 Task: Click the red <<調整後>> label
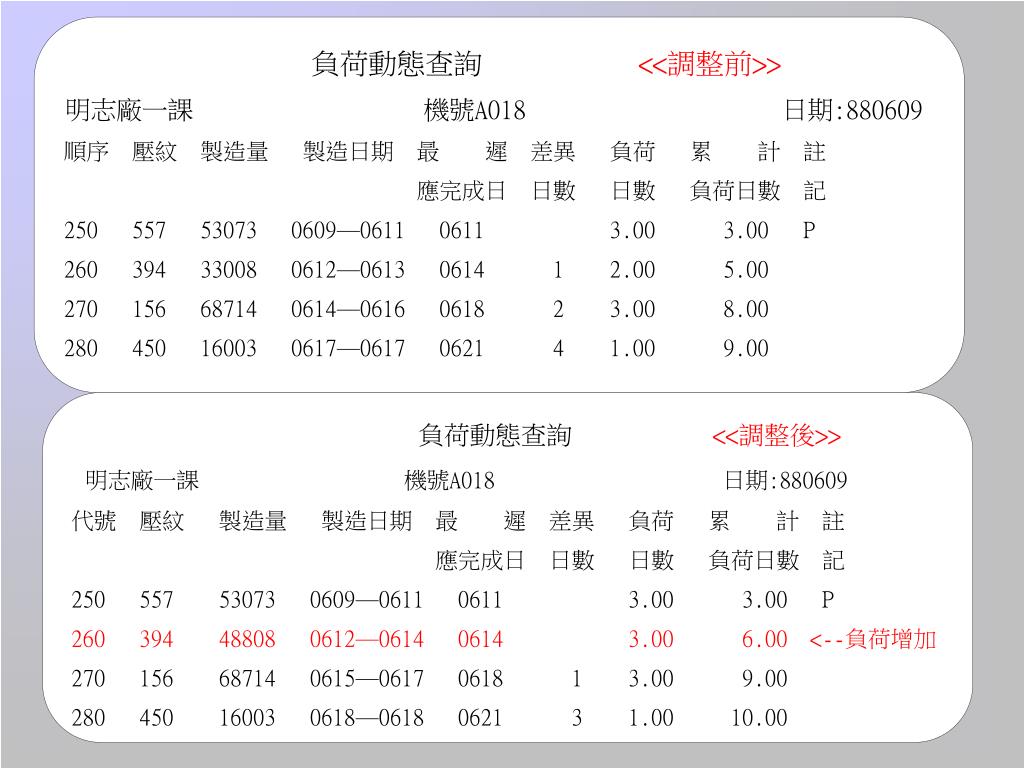pyautogui.click(x=776, y=436)
